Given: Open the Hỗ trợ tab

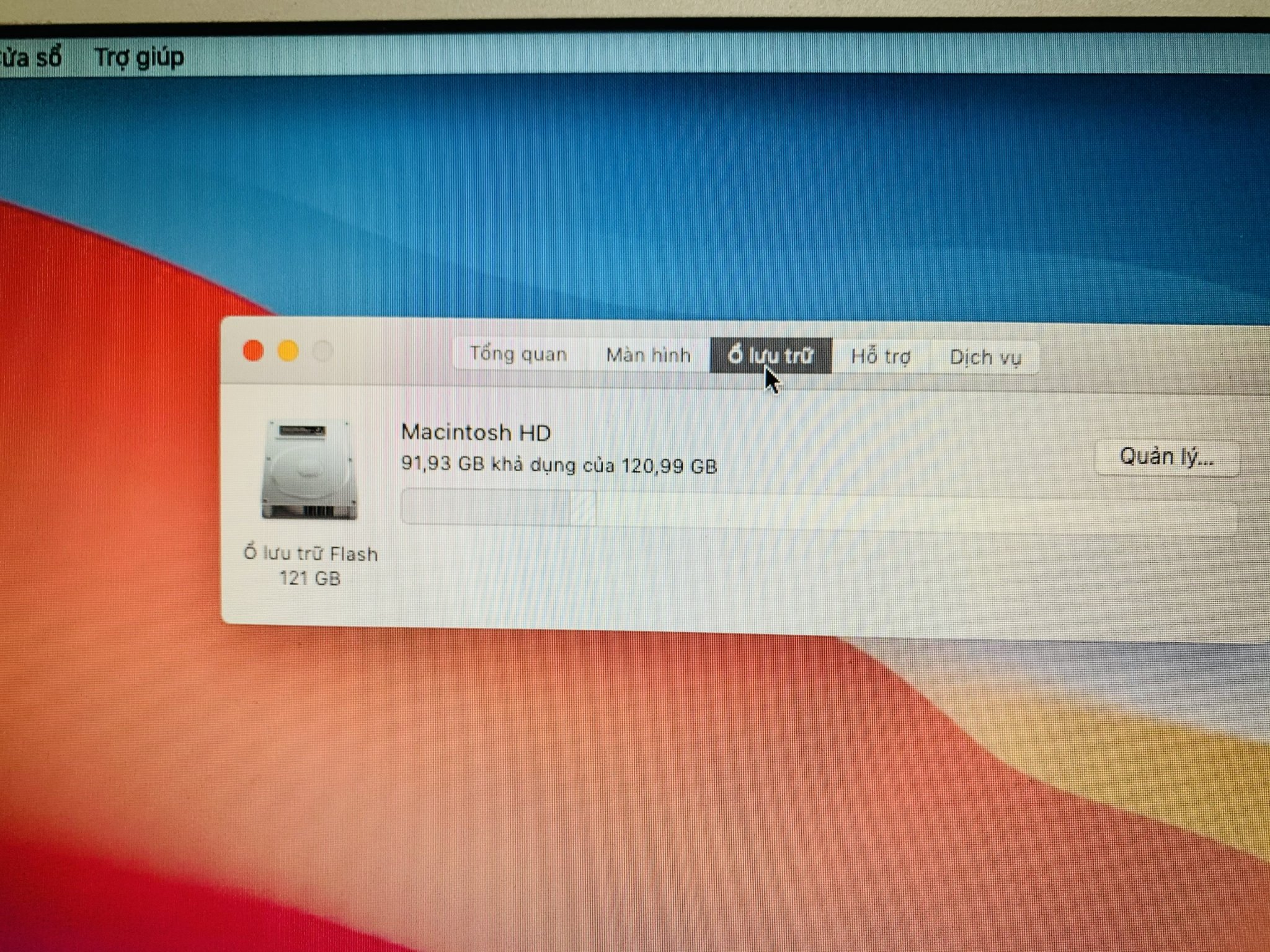Looking at the screenshot, I should tap(881, 356).
